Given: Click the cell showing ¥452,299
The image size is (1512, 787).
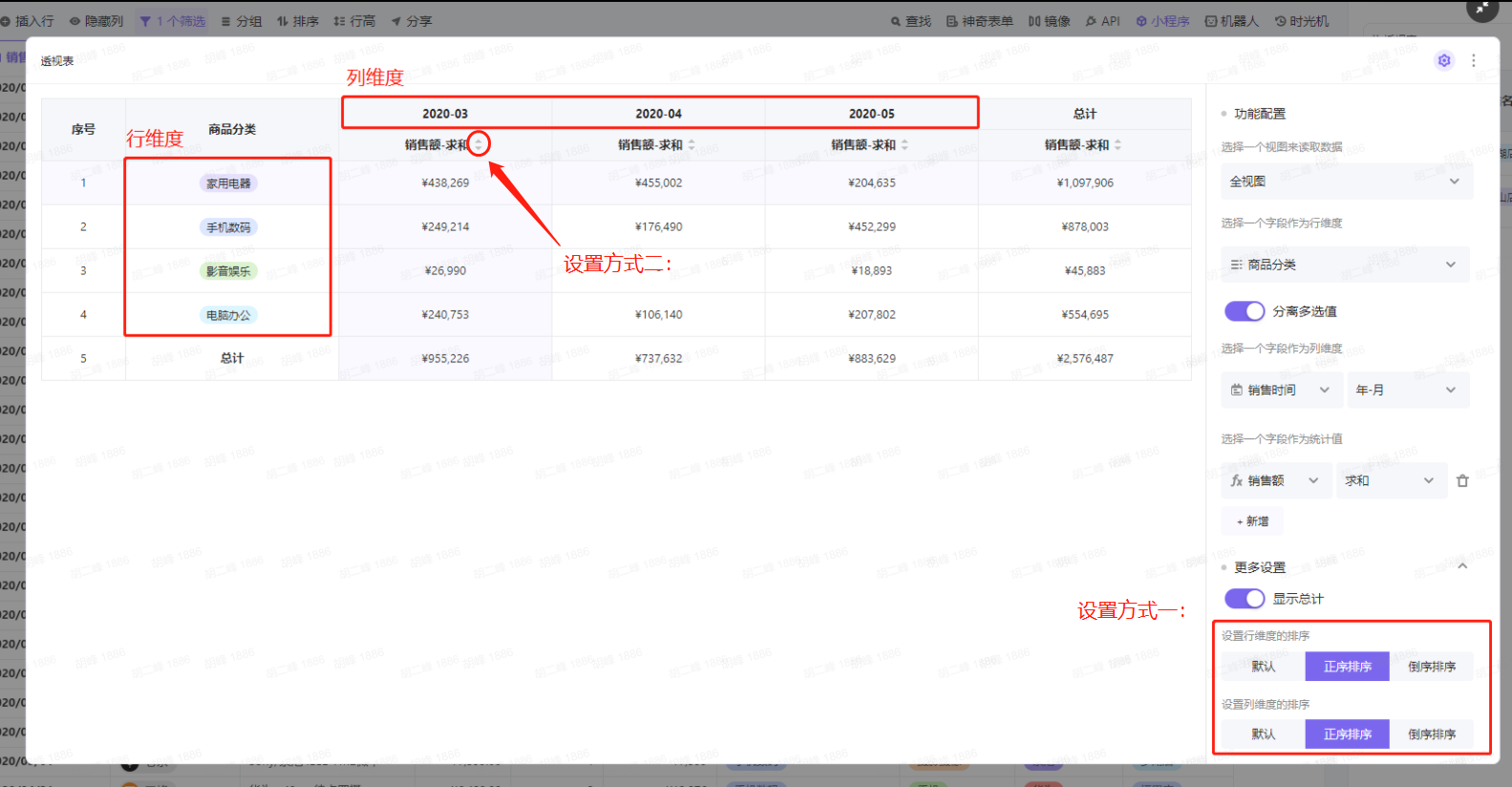Looking at the screenshot, I should (x=872, y=227).
